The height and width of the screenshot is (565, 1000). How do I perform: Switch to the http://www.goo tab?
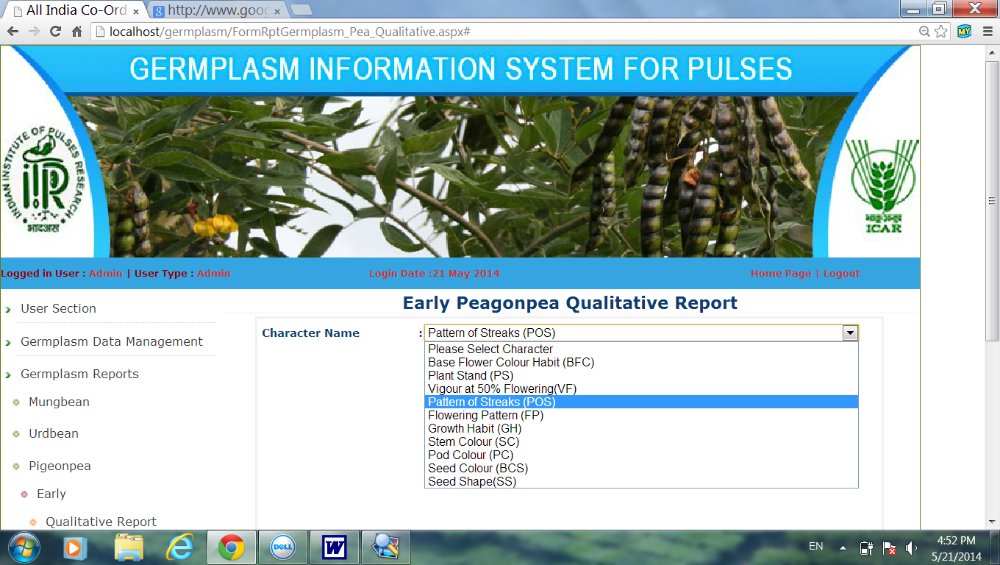pos(217,10)
